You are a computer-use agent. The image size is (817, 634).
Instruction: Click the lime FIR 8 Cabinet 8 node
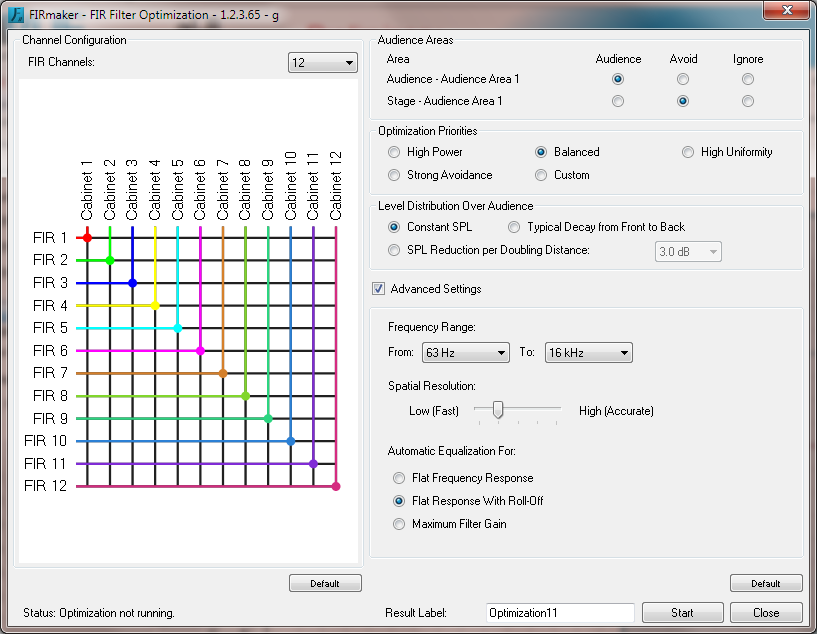[x=245, y=396]
